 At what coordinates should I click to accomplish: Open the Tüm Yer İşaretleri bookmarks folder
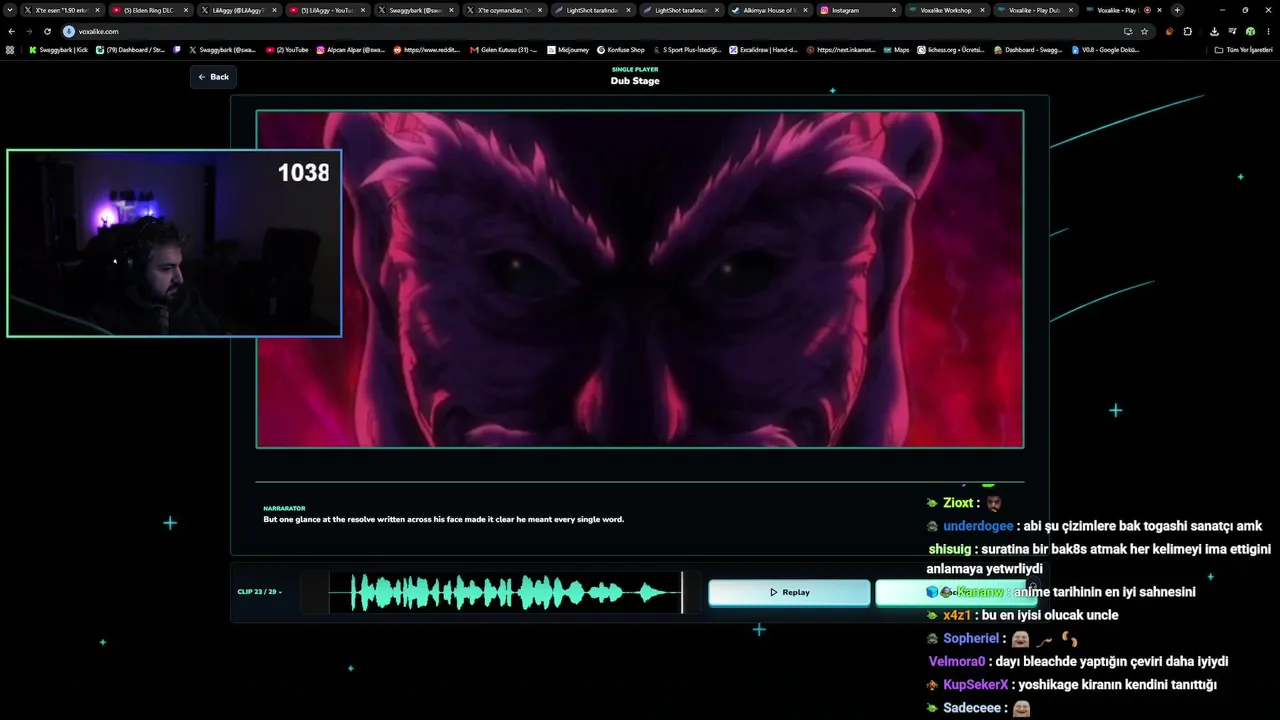(1244, 49)
